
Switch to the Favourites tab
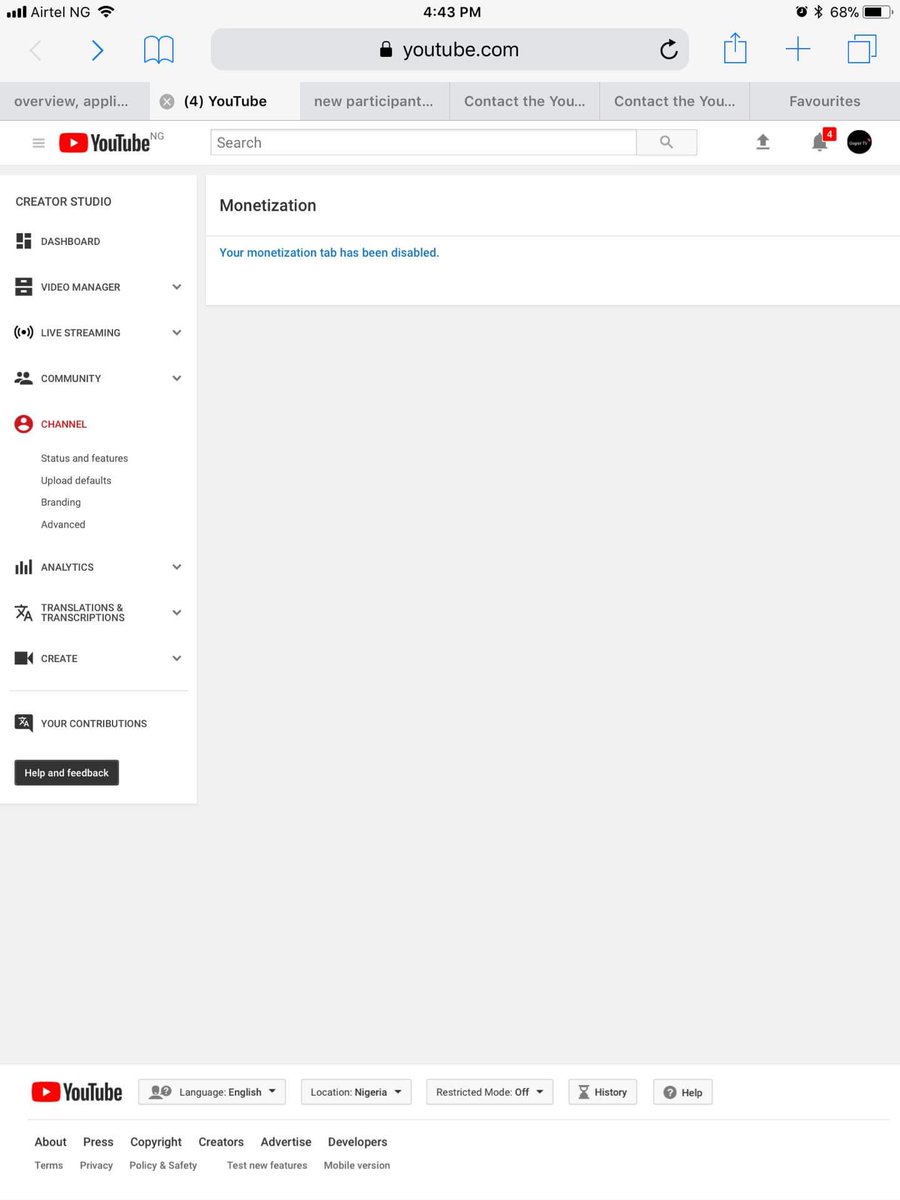point(825,101)
